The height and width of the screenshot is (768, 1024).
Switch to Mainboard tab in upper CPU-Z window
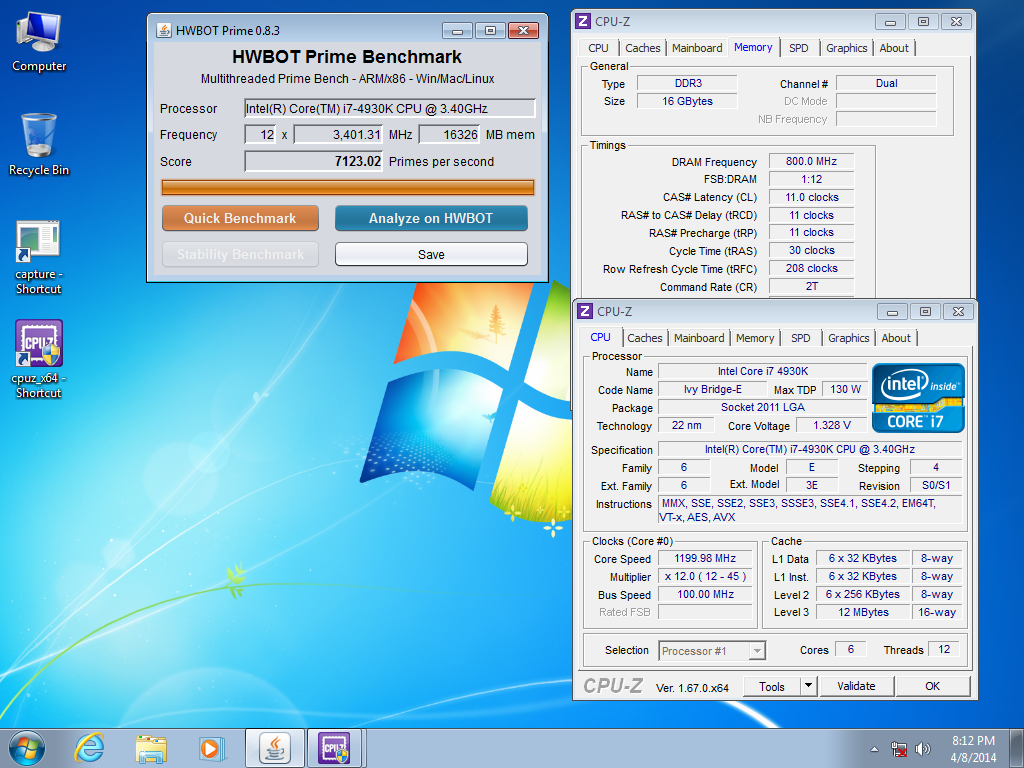coord(697,48)
